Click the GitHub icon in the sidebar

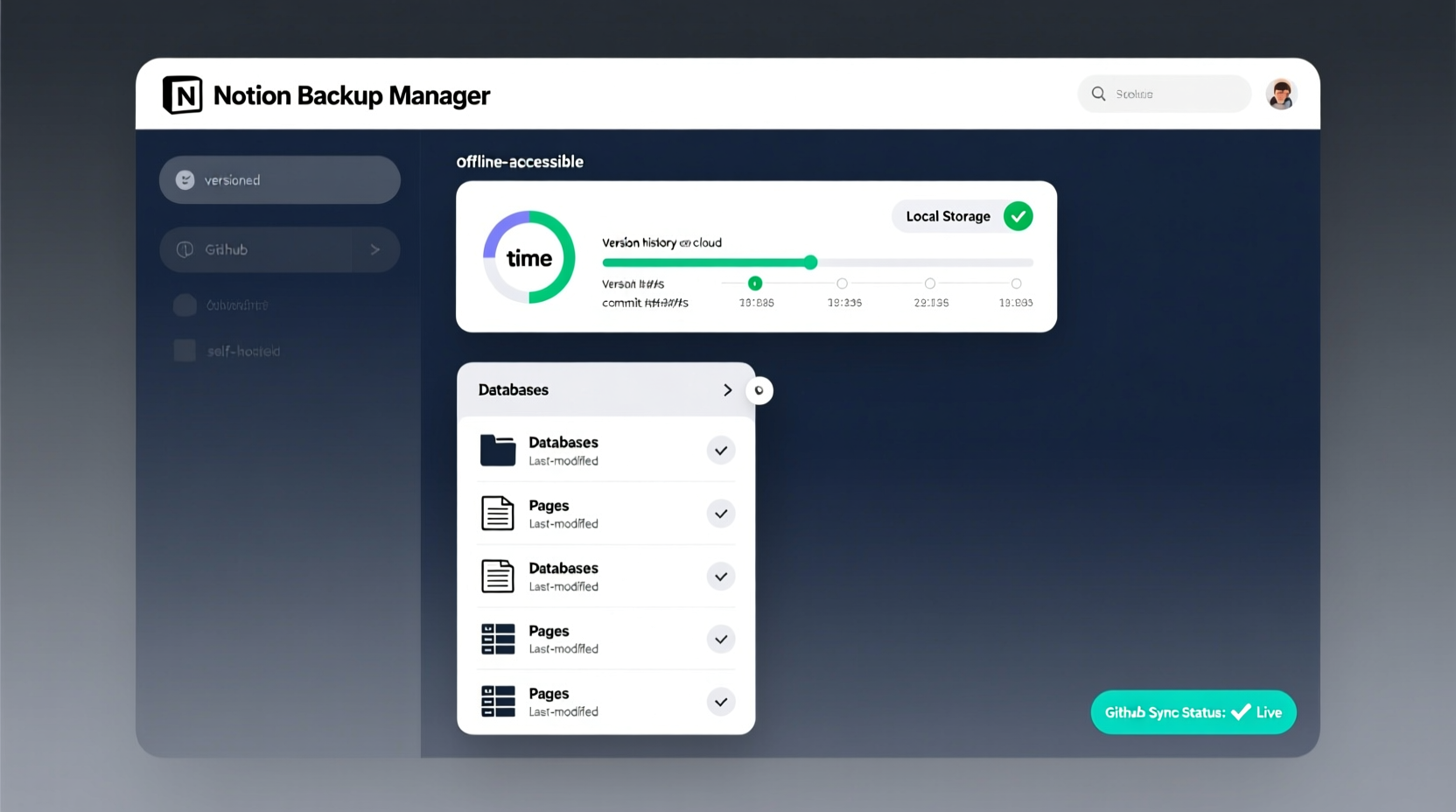pos(185,249)
